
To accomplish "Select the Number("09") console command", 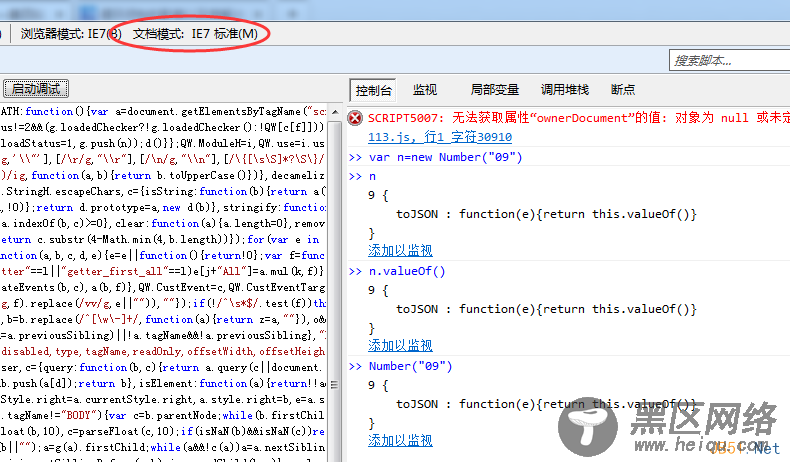I will (410, 366).
